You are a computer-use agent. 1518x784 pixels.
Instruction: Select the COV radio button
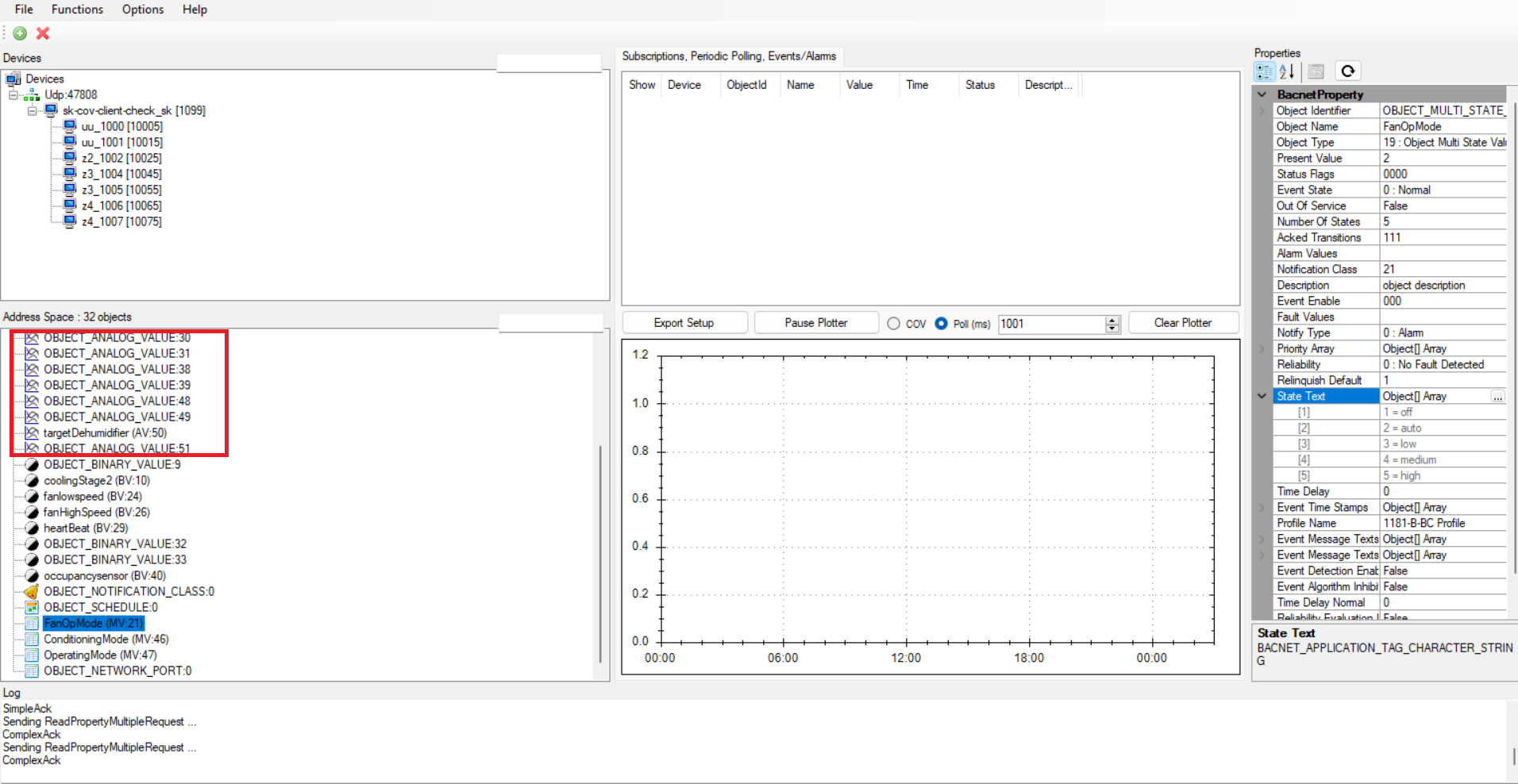coord(894,324)
